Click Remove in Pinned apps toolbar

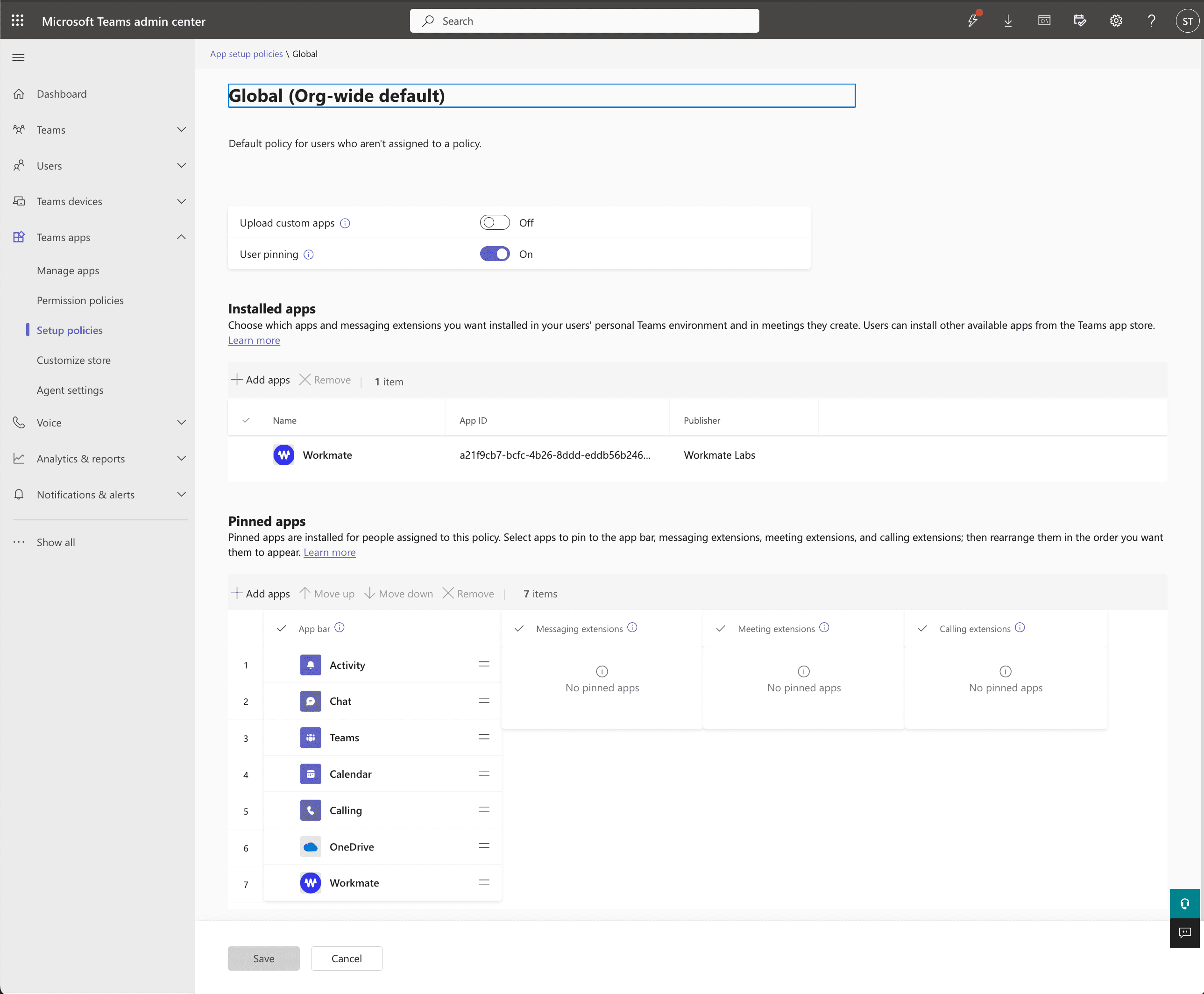[468, 594]
